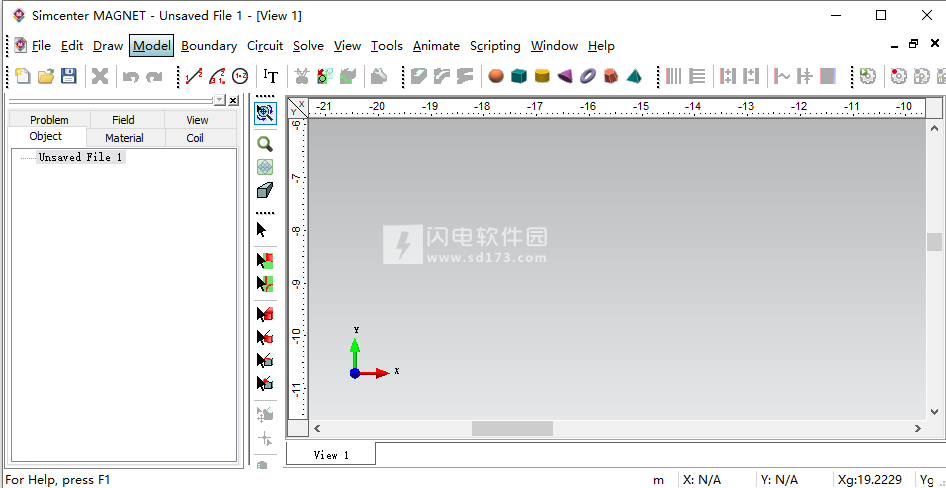Insert a sphere primitive from the toolbar

tap(496, 76)
